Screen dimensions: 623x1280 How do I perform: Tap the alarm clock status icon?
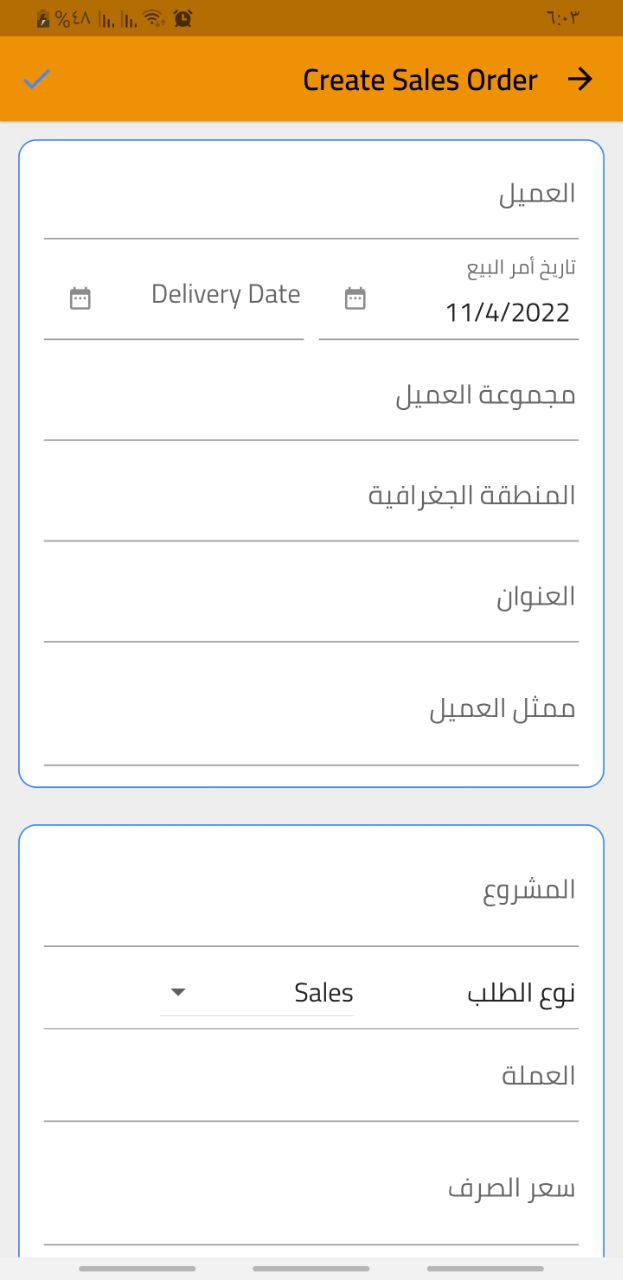click(183, 18)
